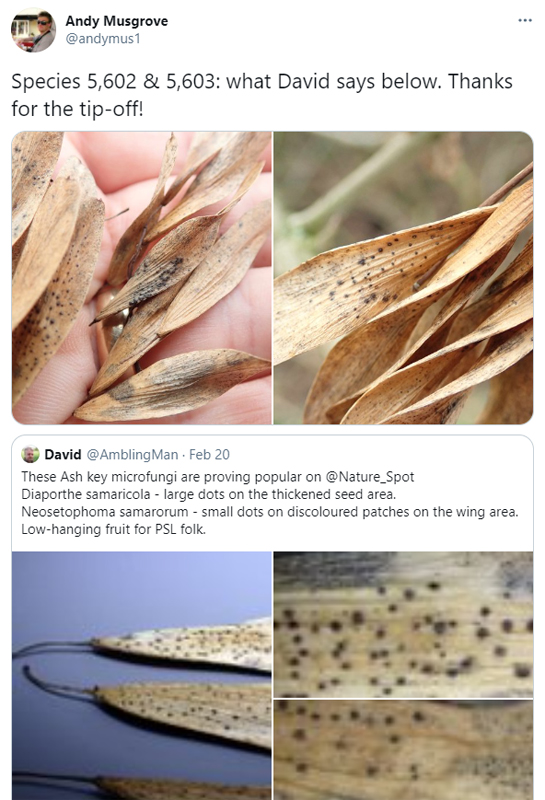The width and height of the screenshot is (545, 800).
Task: Click the Diaporthe samaricola line in quoted tweet
Action: tap(209, 494)
